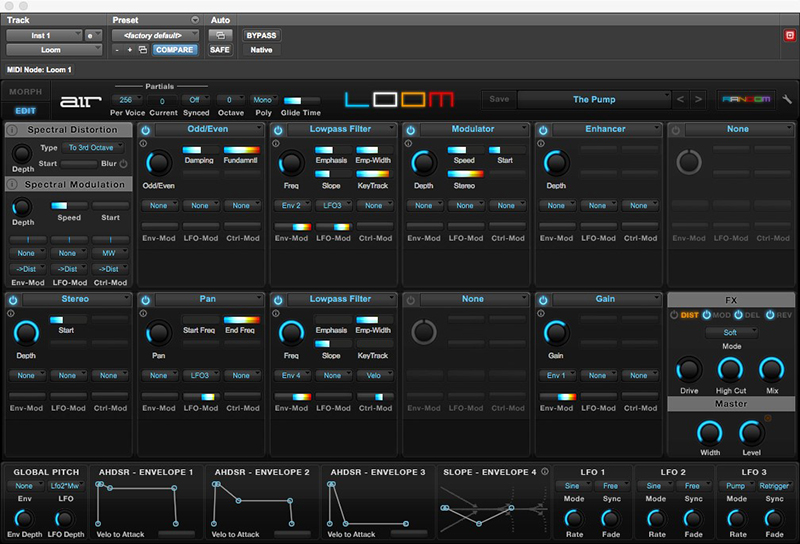Open Slope Envelope 4 info icon
Screen dimensions: 800x544
point(544,472)
